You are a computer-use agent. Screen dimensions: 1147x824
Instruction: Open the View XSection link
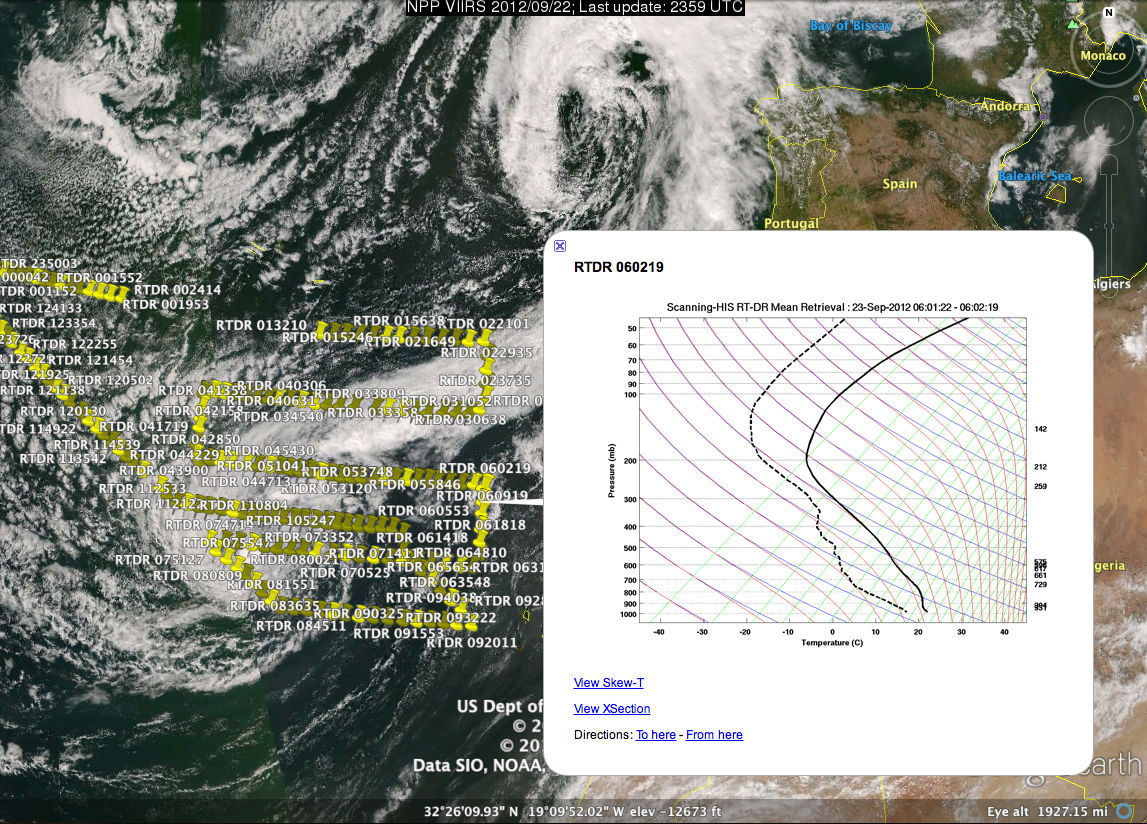[x=611, y=709]
